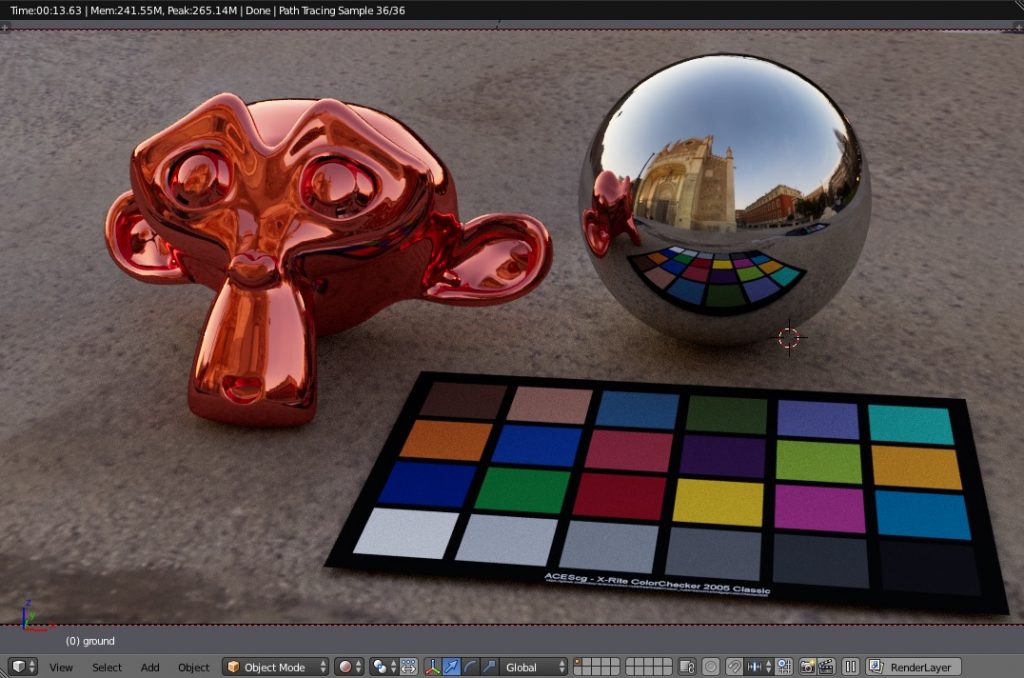
Task: Click "Path Tracing Sample 36/36" text
Action: click(x=342, y=10)
